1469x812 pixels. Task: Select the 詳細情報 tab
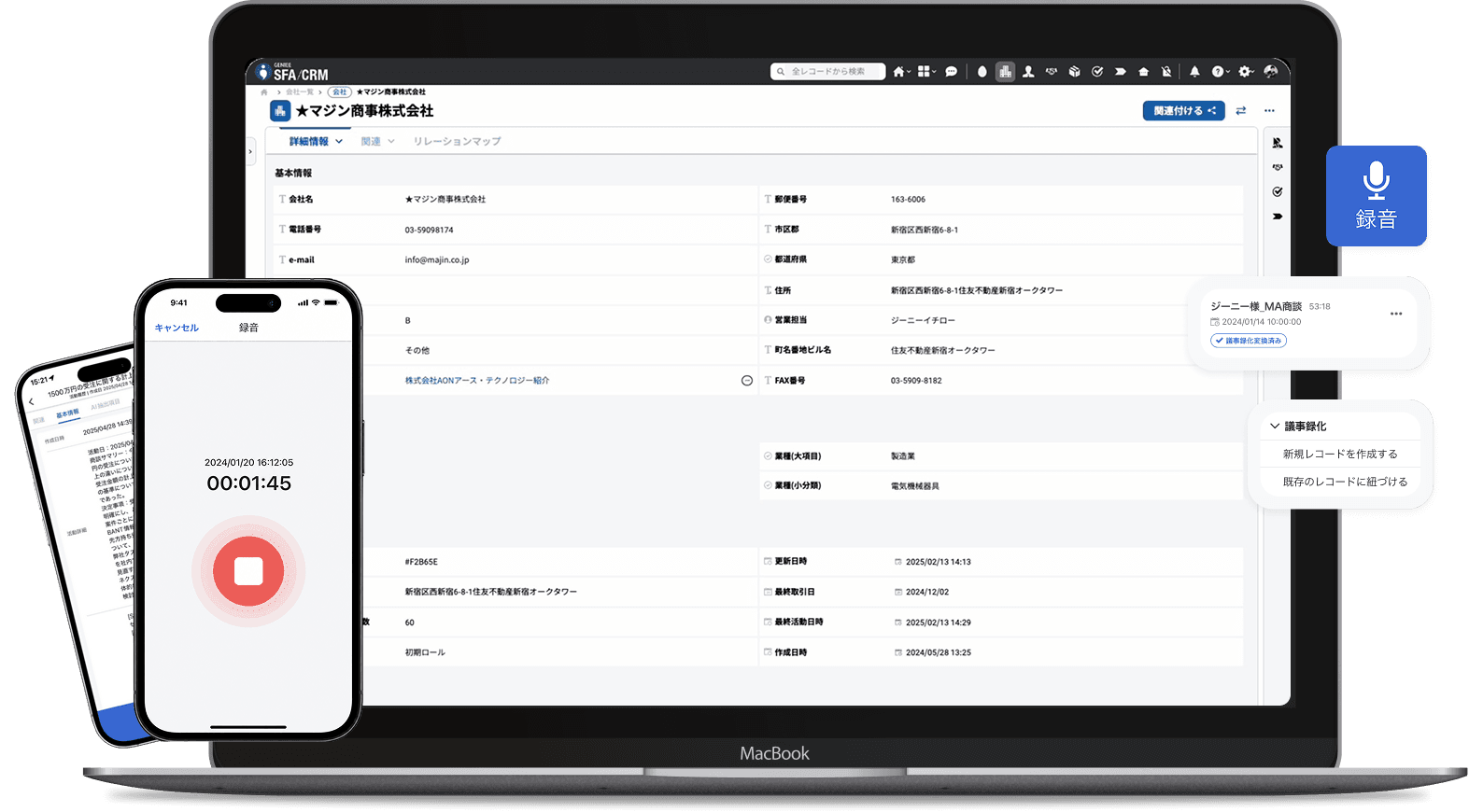(309, 142)
